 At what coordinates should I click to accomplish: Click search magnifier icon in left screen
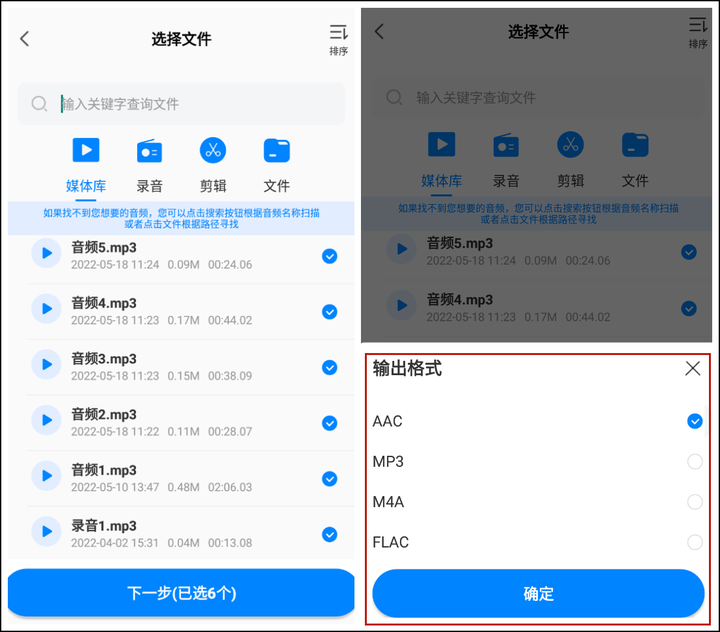pyautogui.click(x=39, y=103)
